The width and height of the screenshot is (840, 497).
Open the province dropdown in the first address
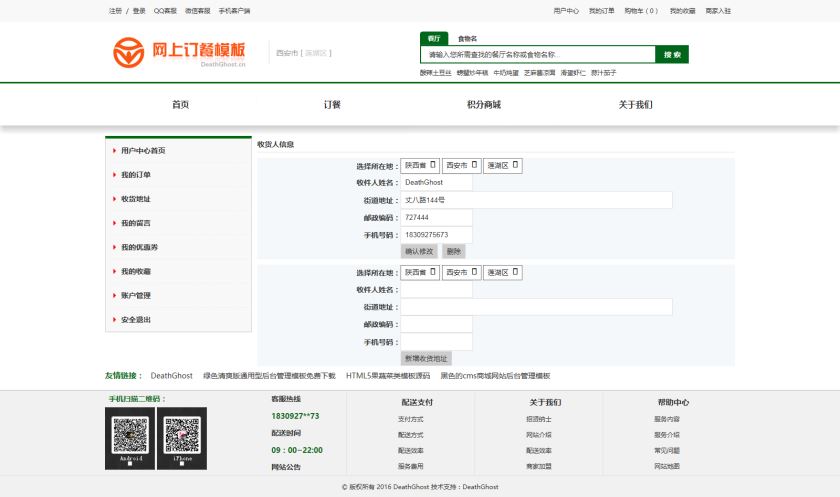pos(420,165)
